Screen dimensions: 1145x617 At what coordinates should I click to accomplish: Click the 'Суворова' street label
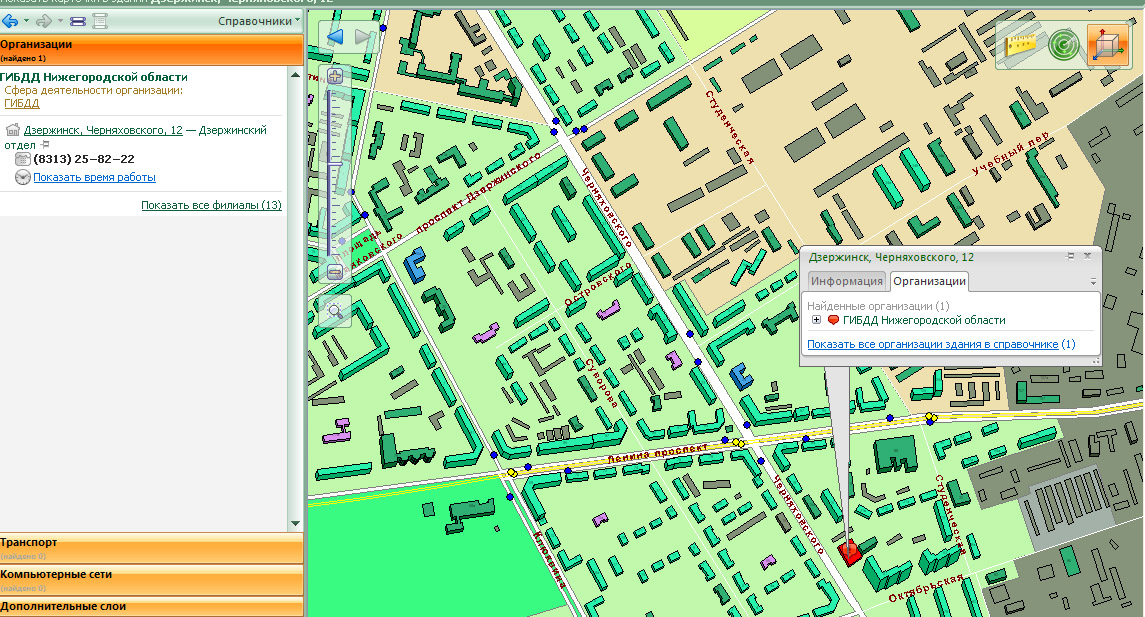(602, 383)
